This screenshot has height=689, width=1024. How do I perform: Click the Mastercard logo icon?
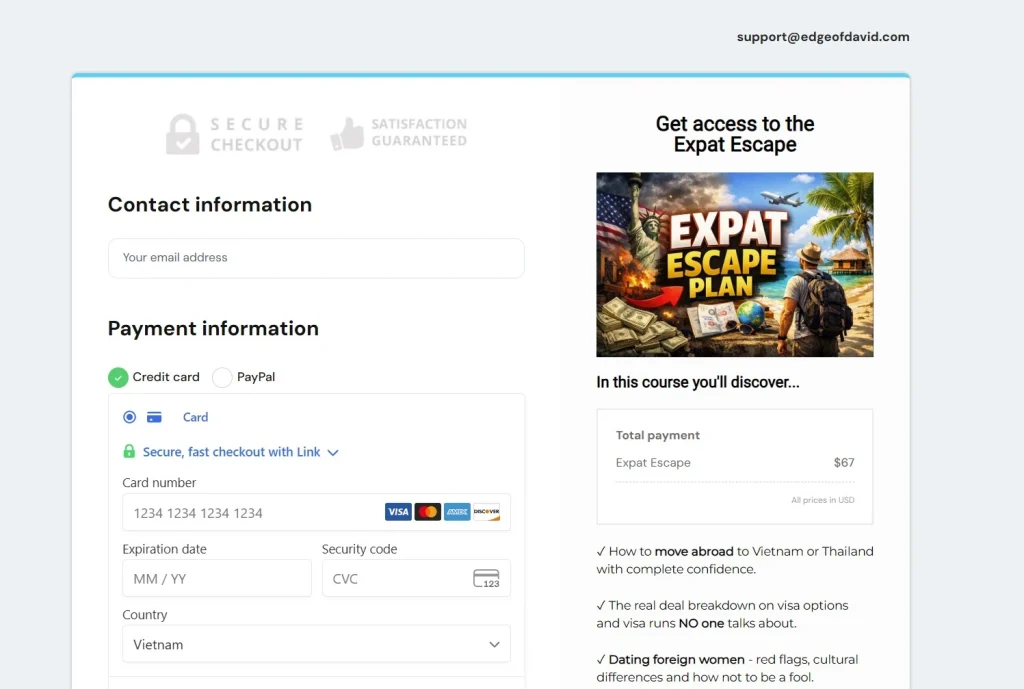coord(428,512)
